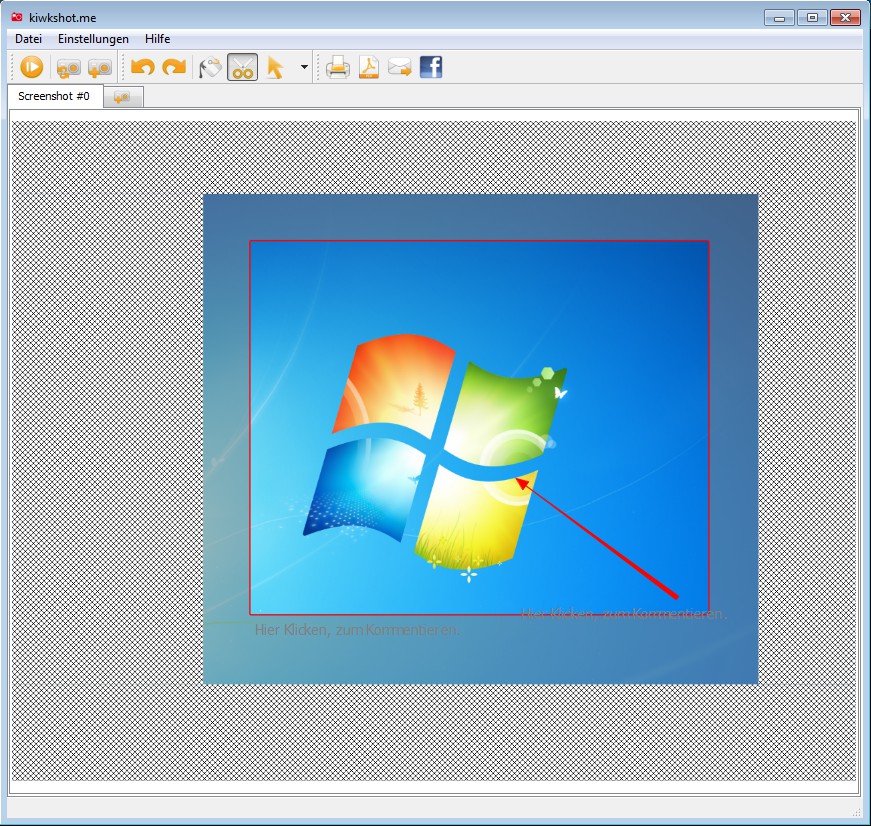Minimize the kiwkshot.me window
This screenshot has width=871, height=826.
point(779,18)
